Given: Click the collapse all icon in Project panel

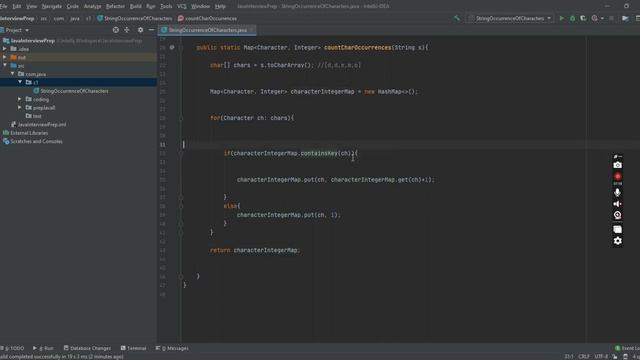Looking at the screenshot, I should pos(127,30).
